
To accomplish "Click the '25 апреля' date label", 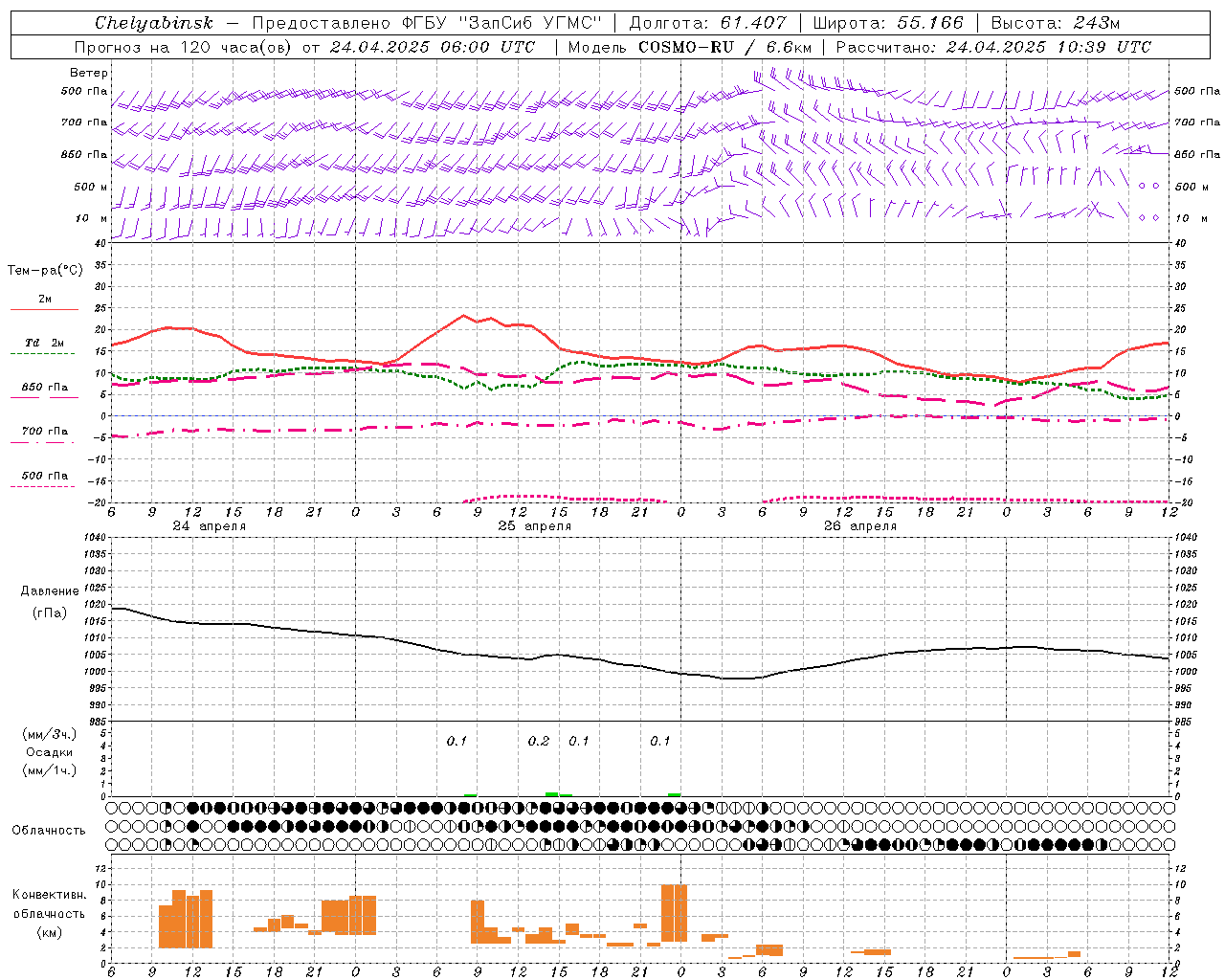I will [x=534, y=526].
